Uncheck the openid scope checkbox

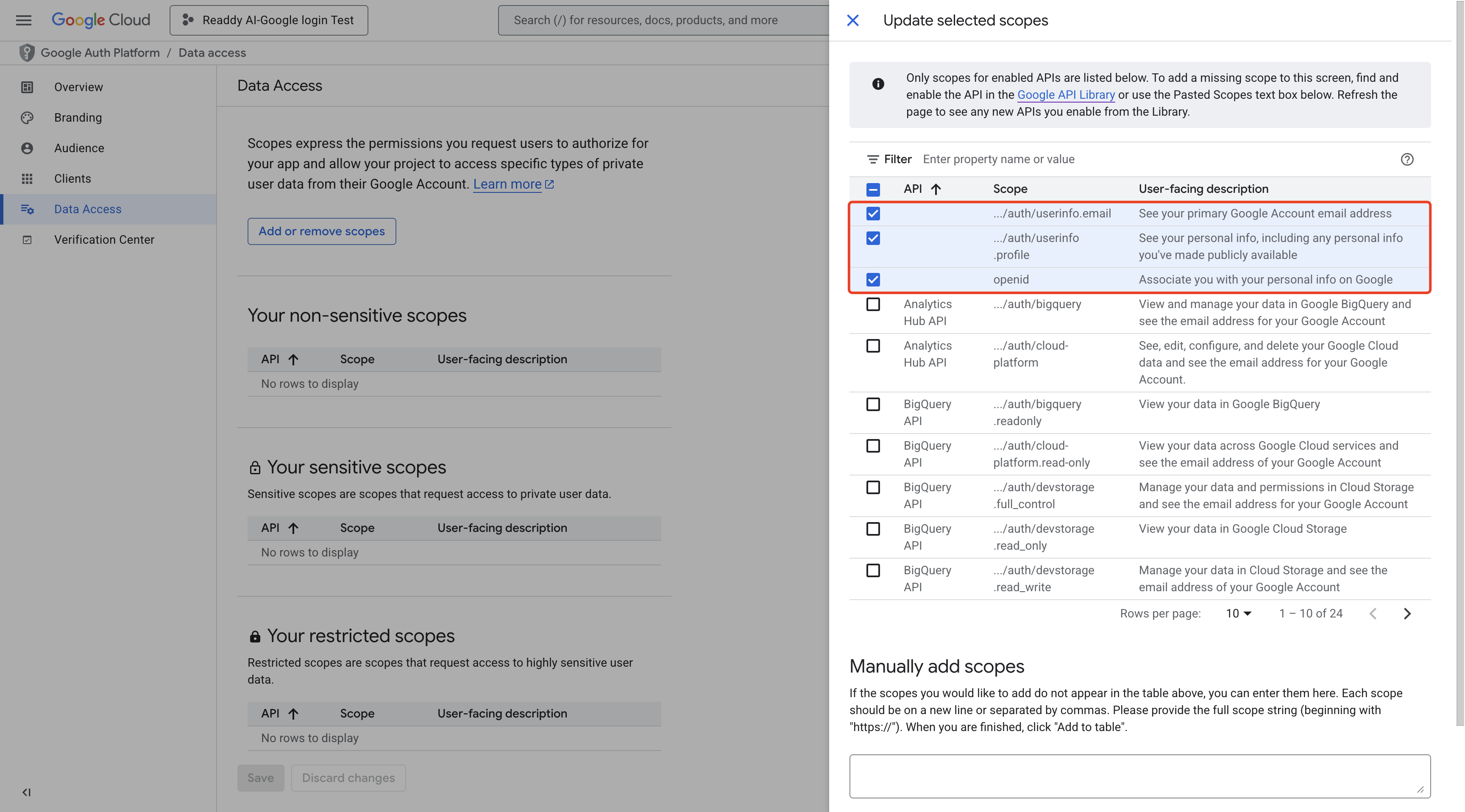[873, 280]
